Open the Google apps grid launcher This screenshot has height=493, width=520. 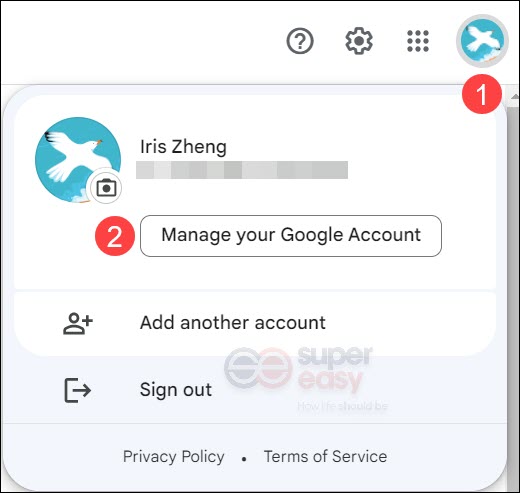coord(418,41)
